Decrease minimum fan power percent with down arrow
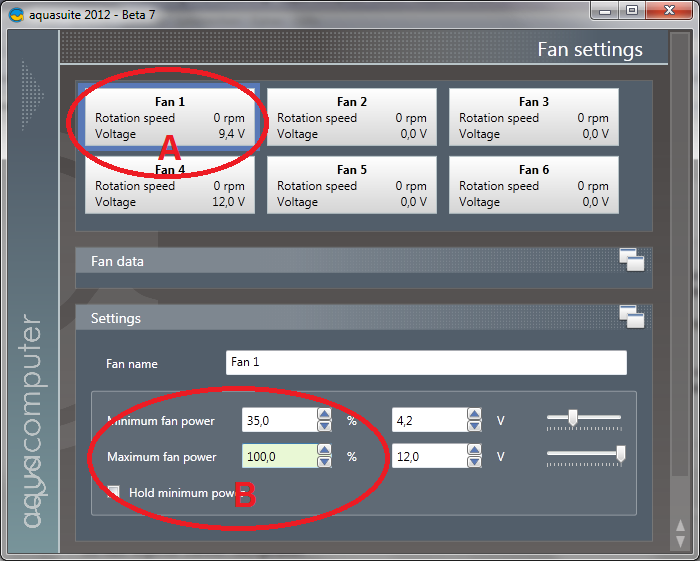Image resolution: width=700 pixels, height=561 pixels. point(325,426)
